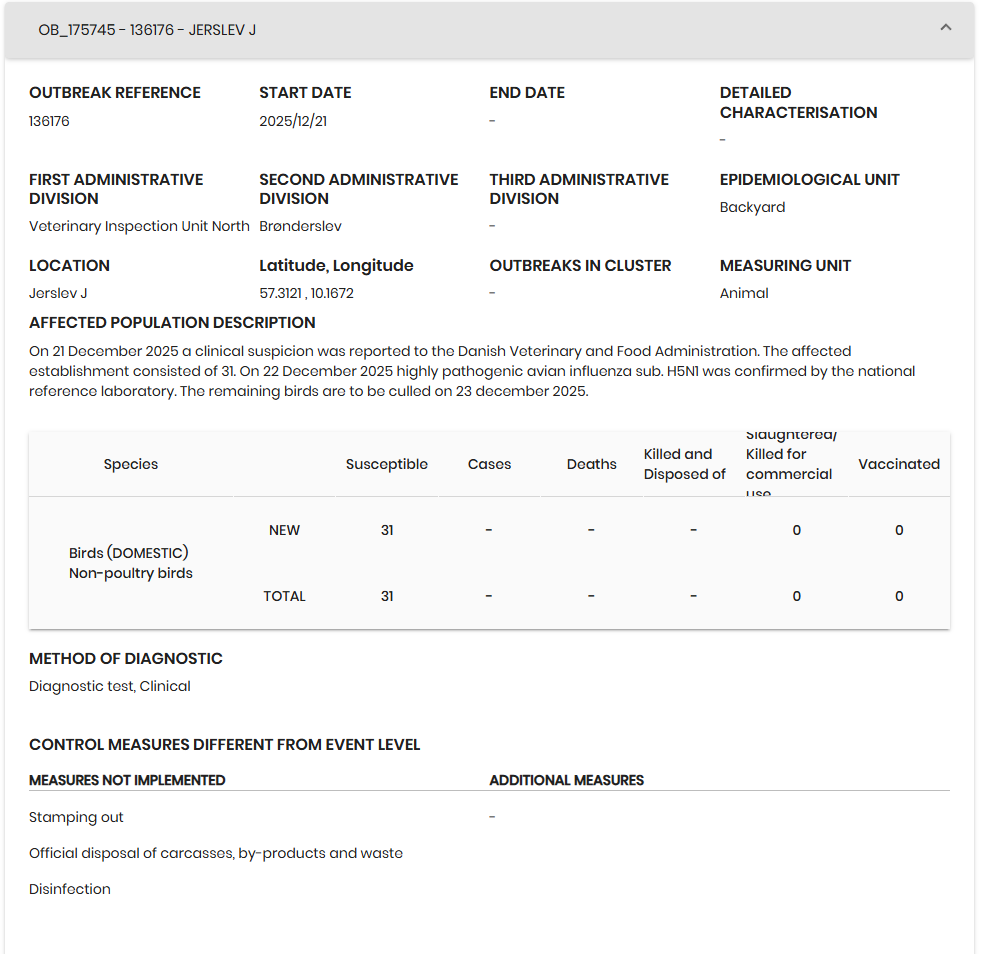
Task: Click the Diagnostic test, Clinical method text
Action: click(109, 686)
